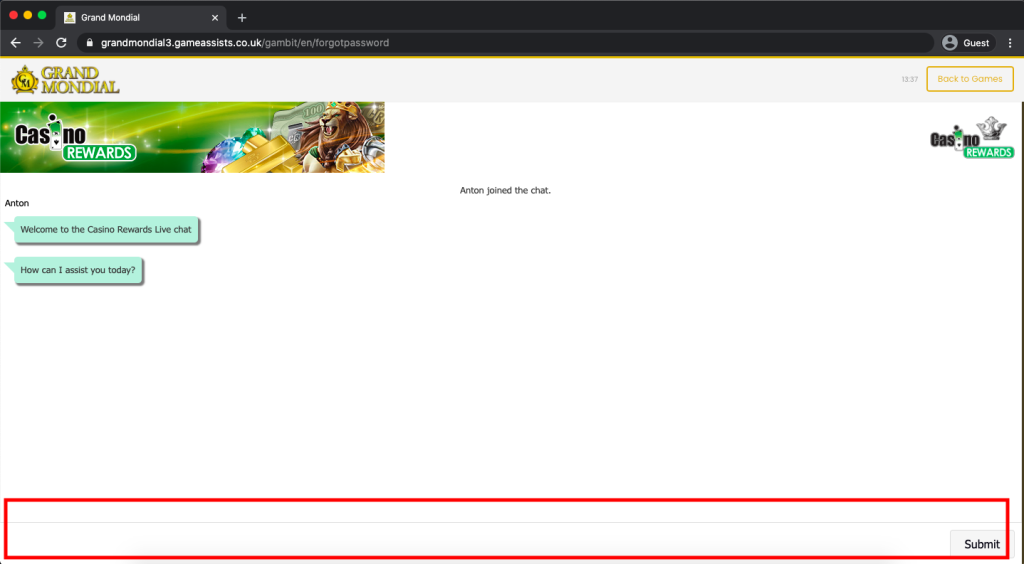
Task: Click the browser forward arrow
Action: point(39,43)
